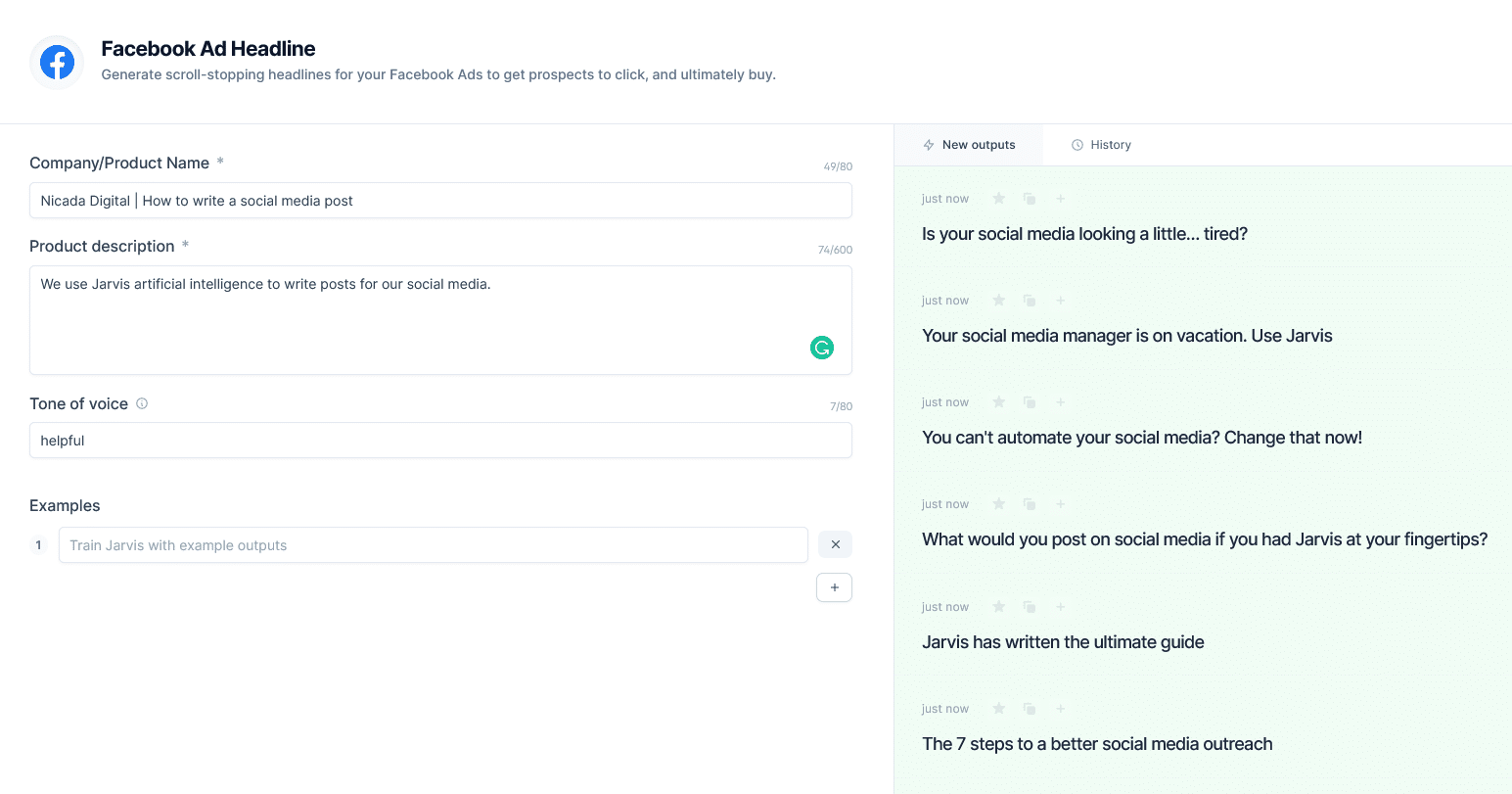Copy the 'You can't automate' output
This screenshot has width=1512, height=794.
point(1030,402)
